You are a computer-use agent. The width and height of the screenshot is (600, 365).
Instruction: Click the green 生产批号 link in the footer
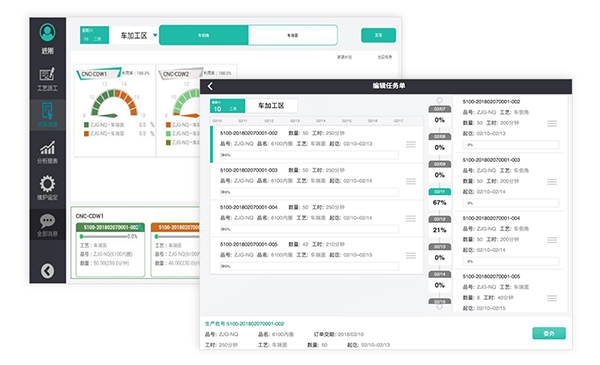coord(245,324)
